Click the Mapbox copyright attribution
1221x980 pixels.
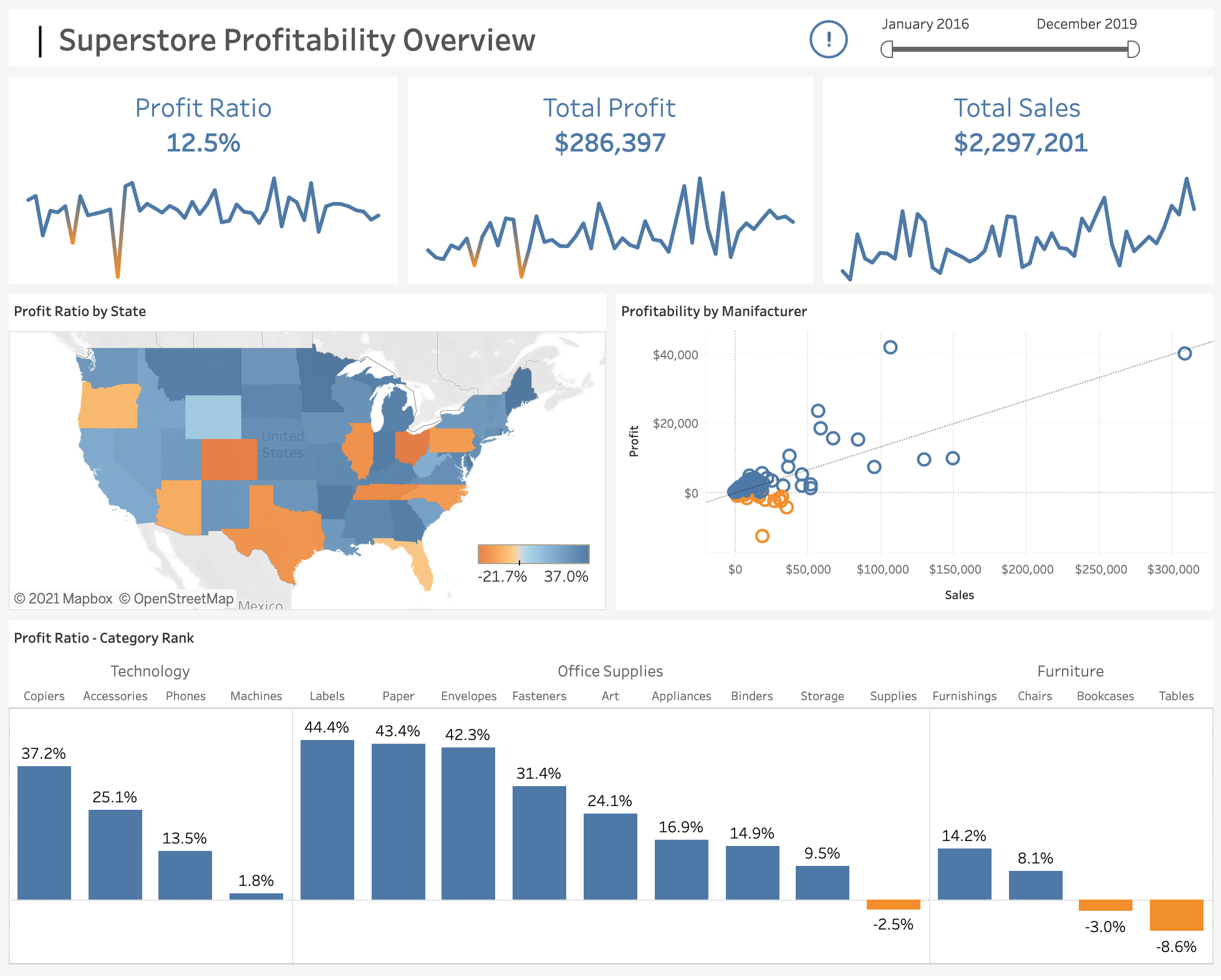click(62, 598)
